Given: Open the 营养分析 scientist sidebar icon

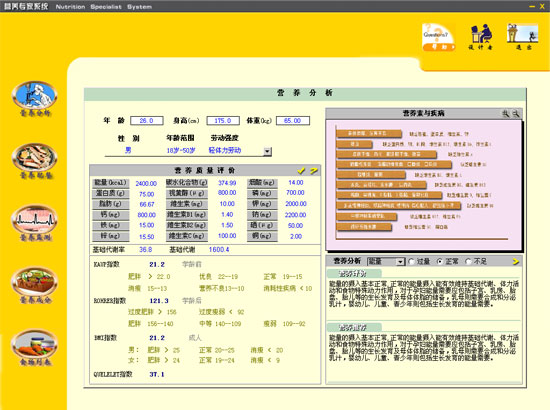Looking at the screenshot, I should [x=34, y=95].
